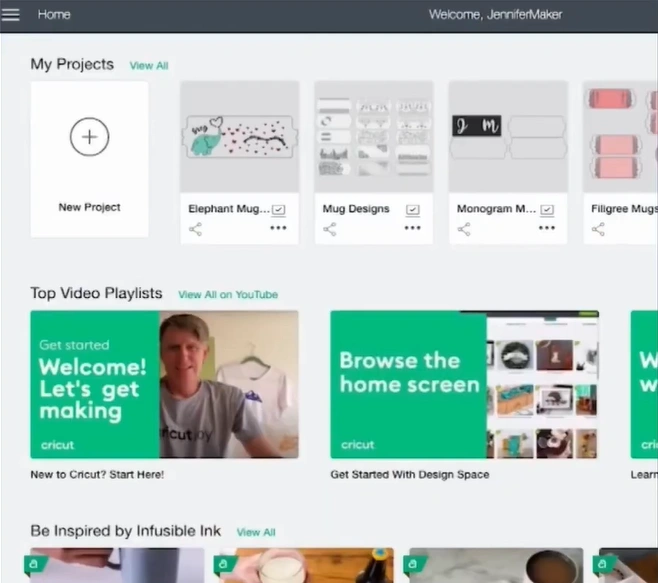Screen dimensions: 658x583
Task: Open View All on YouTube link
Action: [x=228, y=295]
